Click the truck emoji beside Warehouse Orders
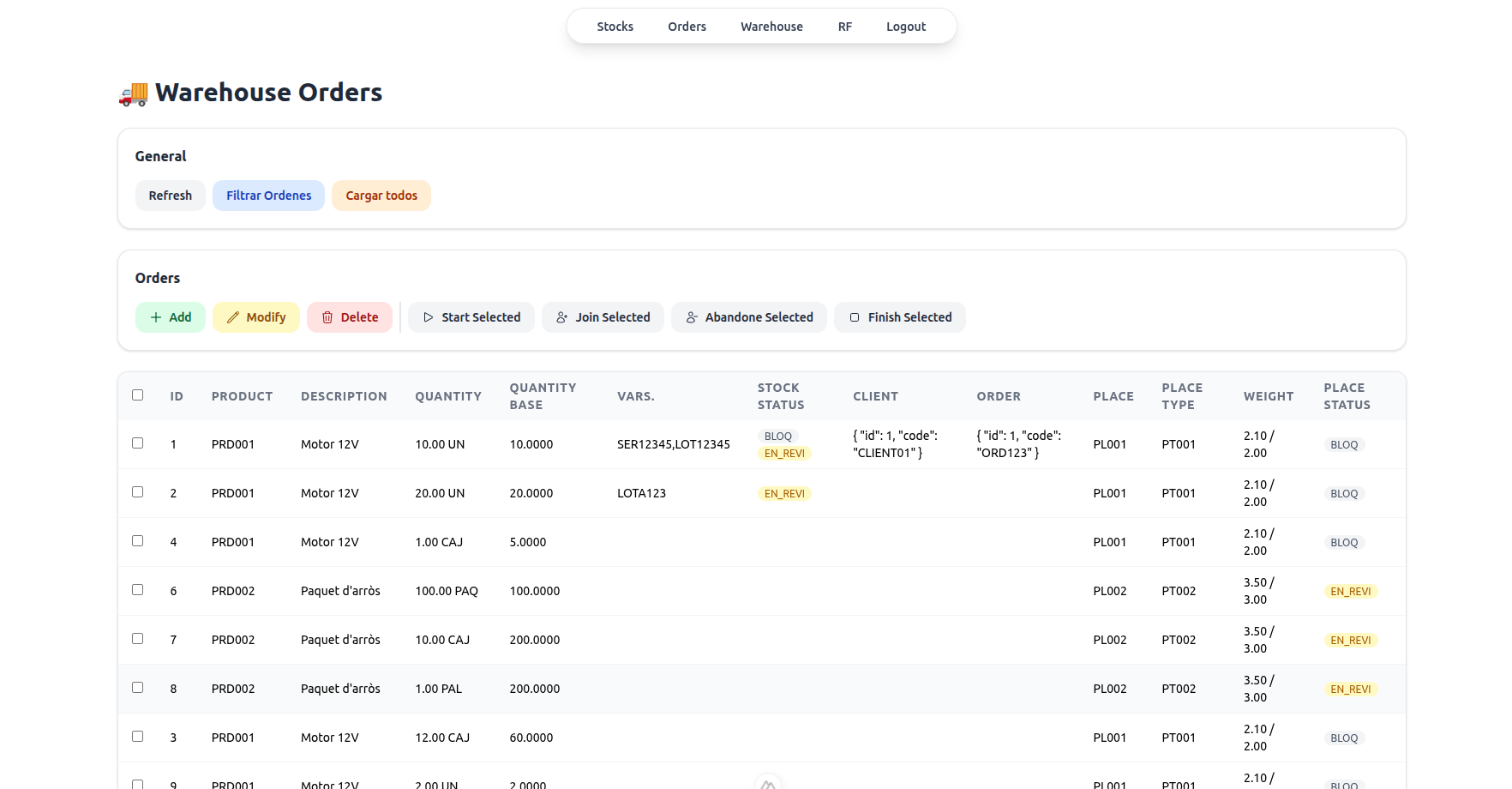This screenshot has height=789, width=1512. (134, 93)
